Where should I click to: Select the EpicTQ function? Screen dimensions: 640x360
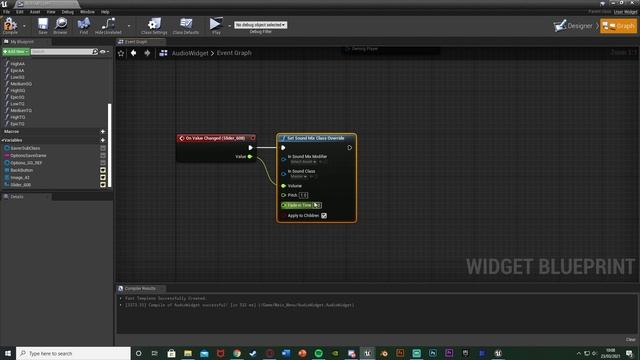tap(17, 124)
